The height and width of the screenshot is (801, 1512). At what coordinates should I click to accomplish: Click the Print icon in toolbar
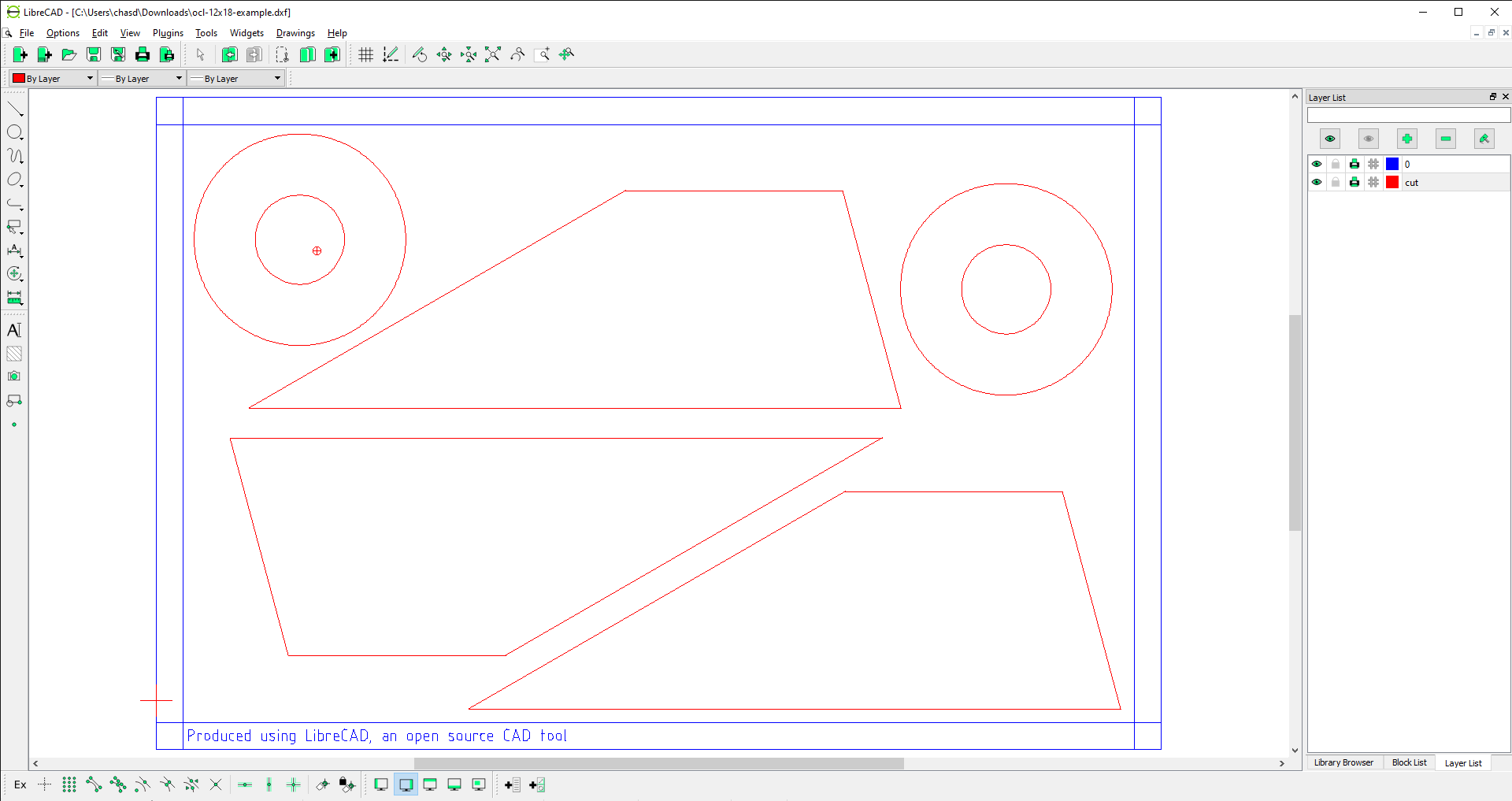coord(143,54)
